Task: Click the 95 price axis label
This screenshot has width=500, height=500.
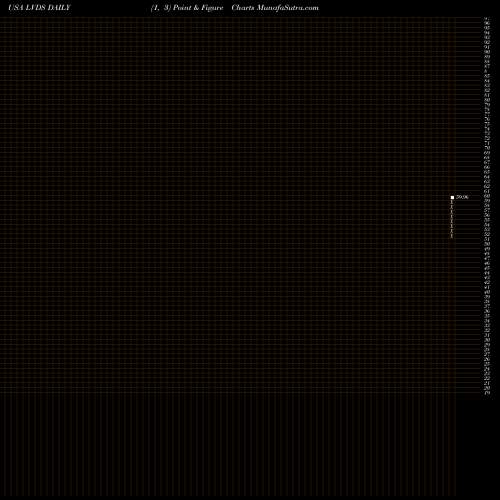Action: pos(487,28)
